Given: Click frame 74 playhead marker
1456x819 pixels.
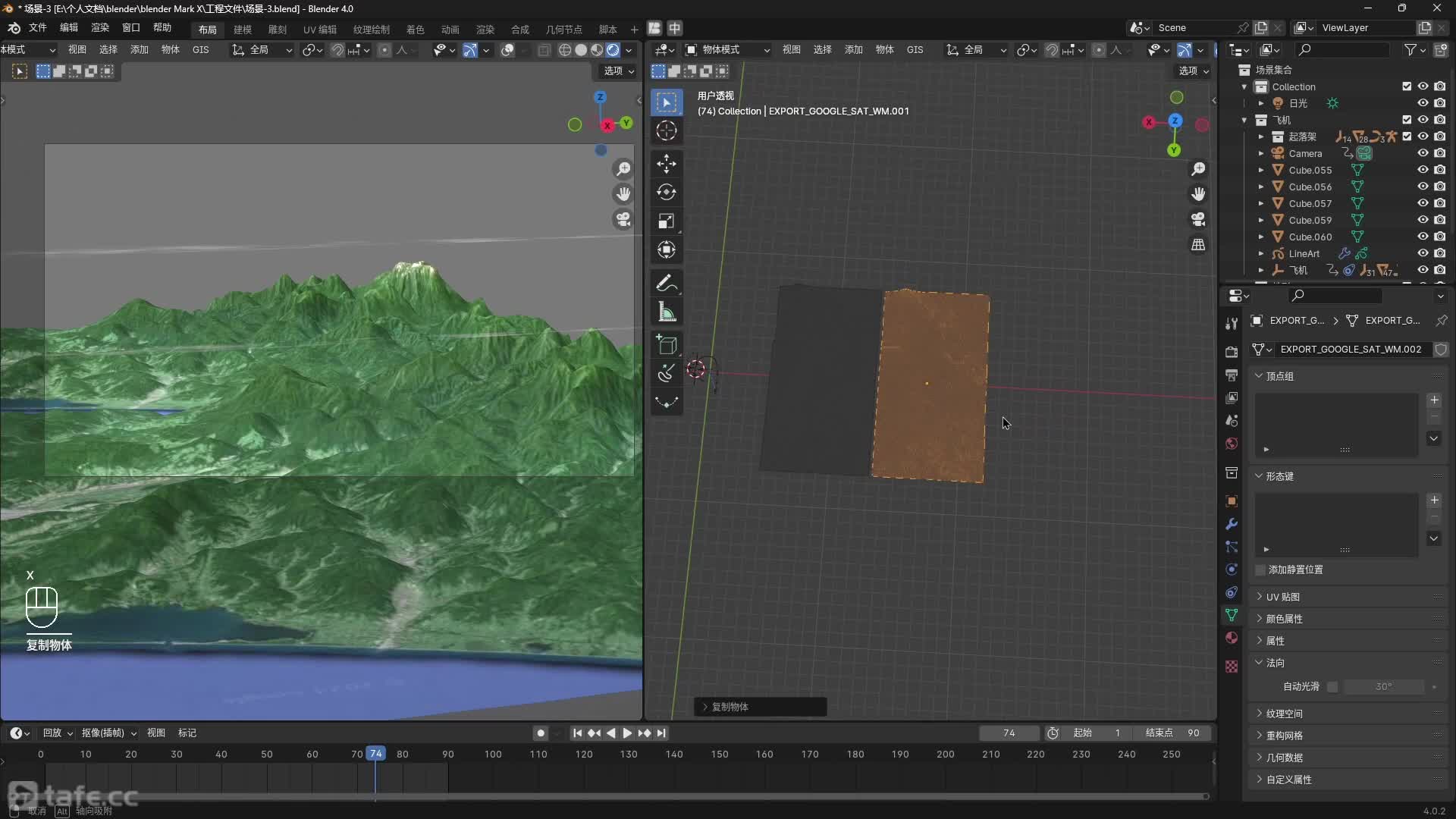Looking at the screenshot, I should click(375, 754).
